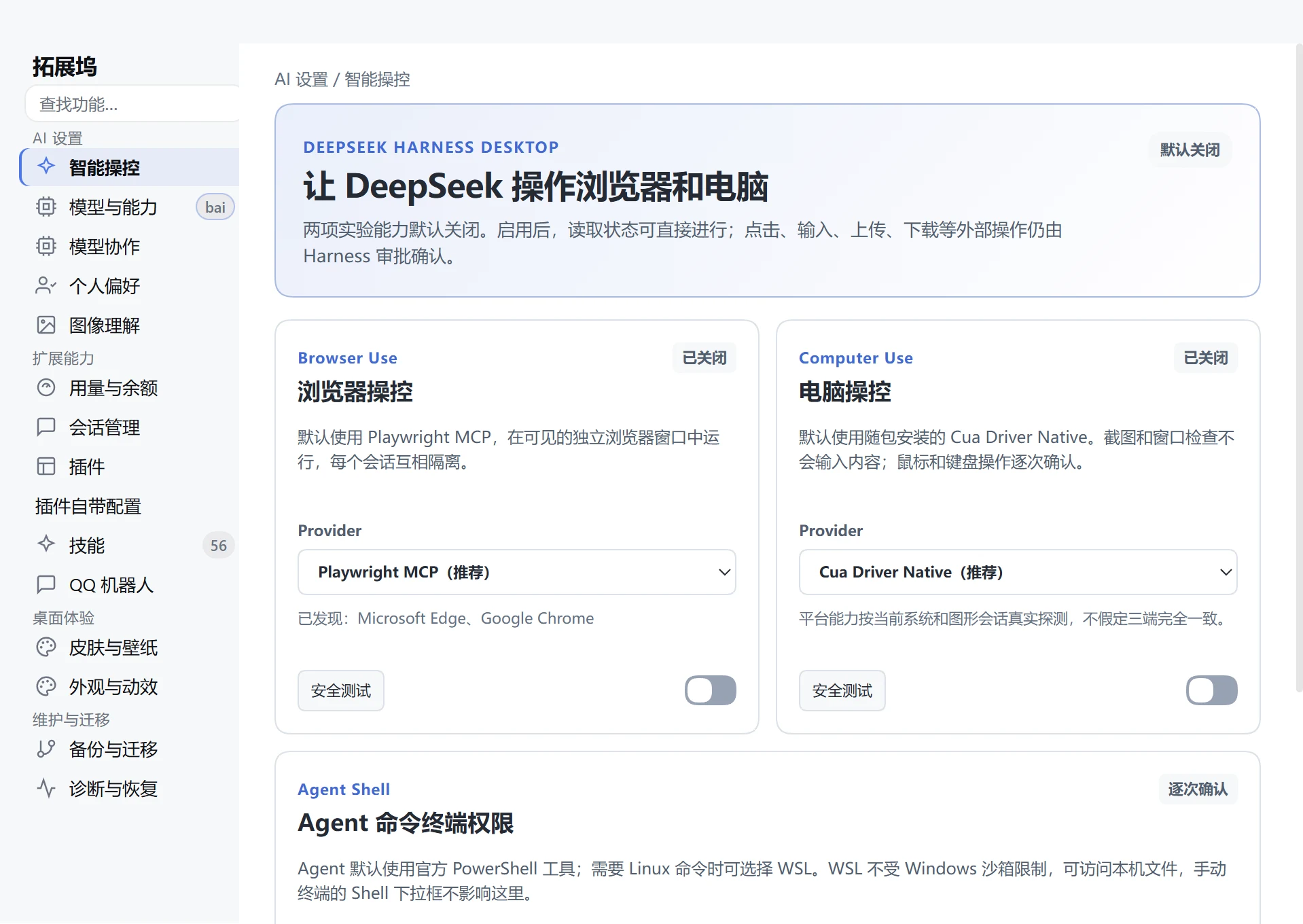The image size is (1303, 924).
Task: Click the pulse icon beside 诊断与恢复
Action: tap(46, 788)
